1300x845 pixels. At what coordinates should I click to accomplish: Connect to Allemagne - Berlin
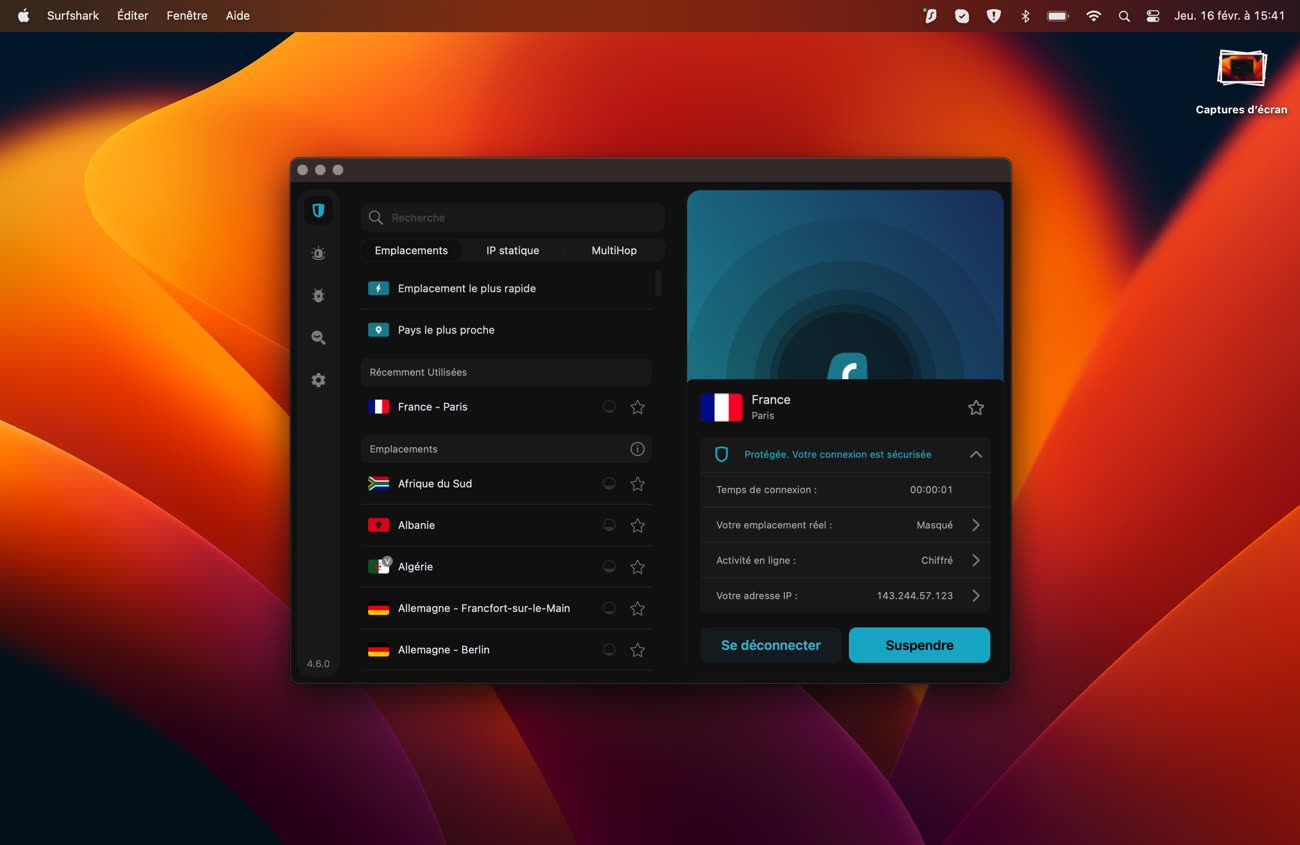(x=506, y=650)
